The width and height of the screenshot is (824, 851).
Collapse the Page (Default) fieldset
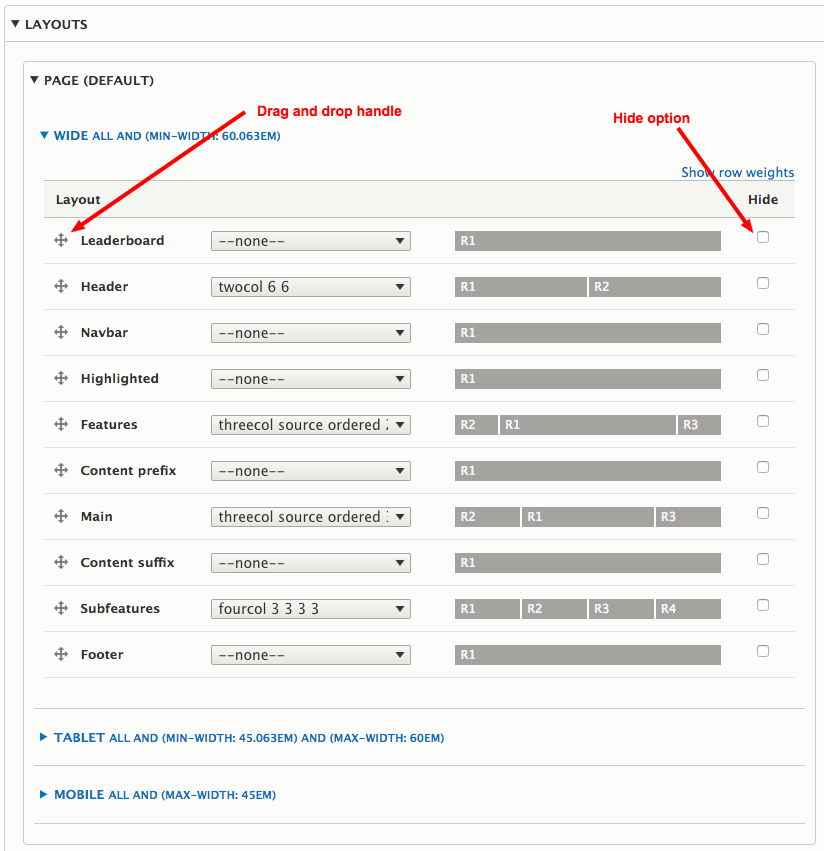[x=98, y=80]
